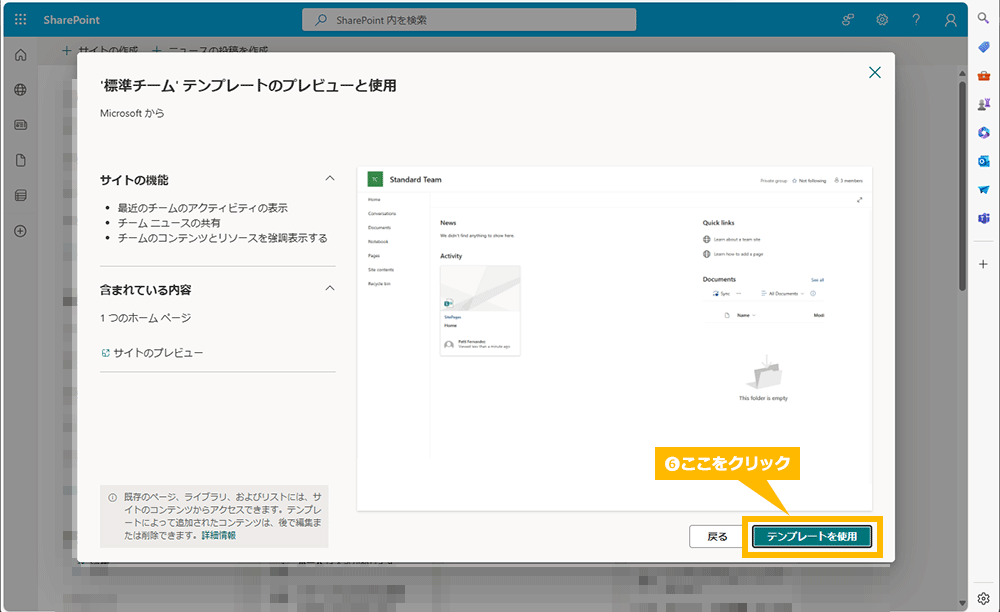Open the sidebar settings gear at bottom

point(983,599)
